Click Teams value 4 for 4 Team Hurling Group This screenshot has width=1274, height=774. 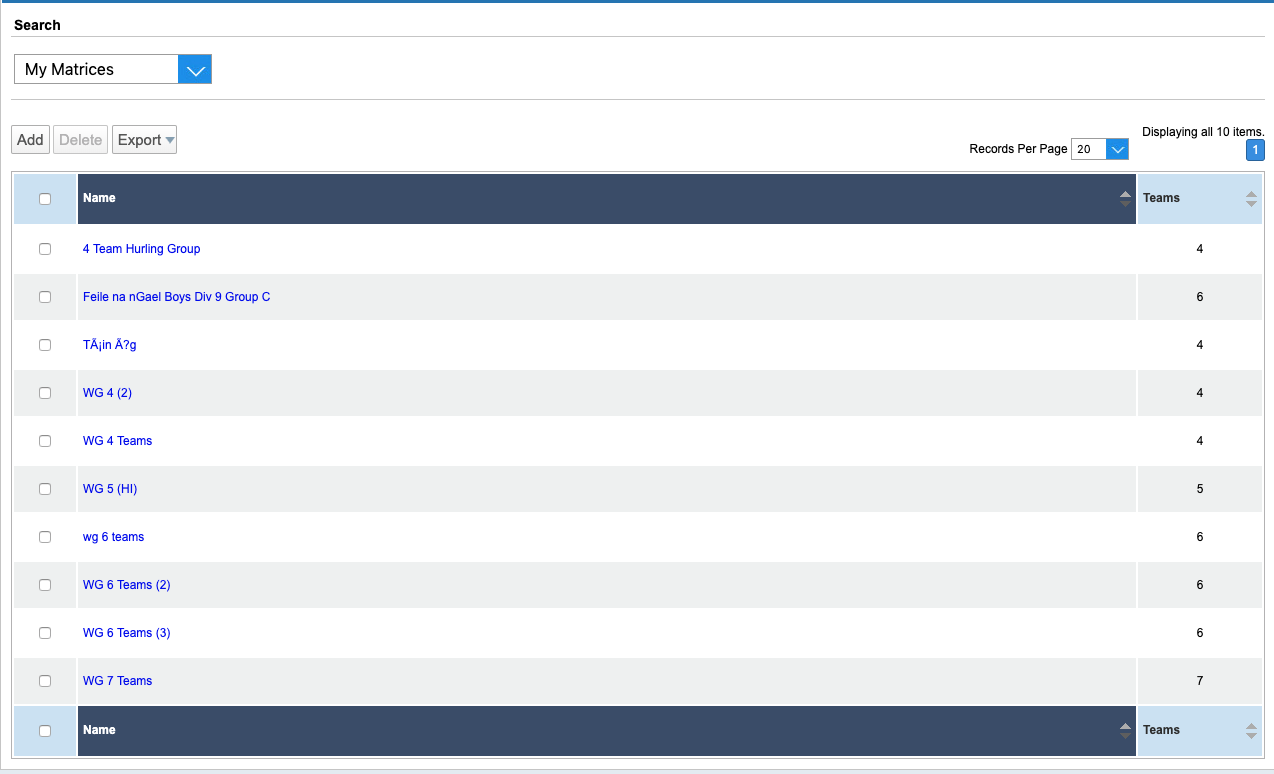(1200, 249)
